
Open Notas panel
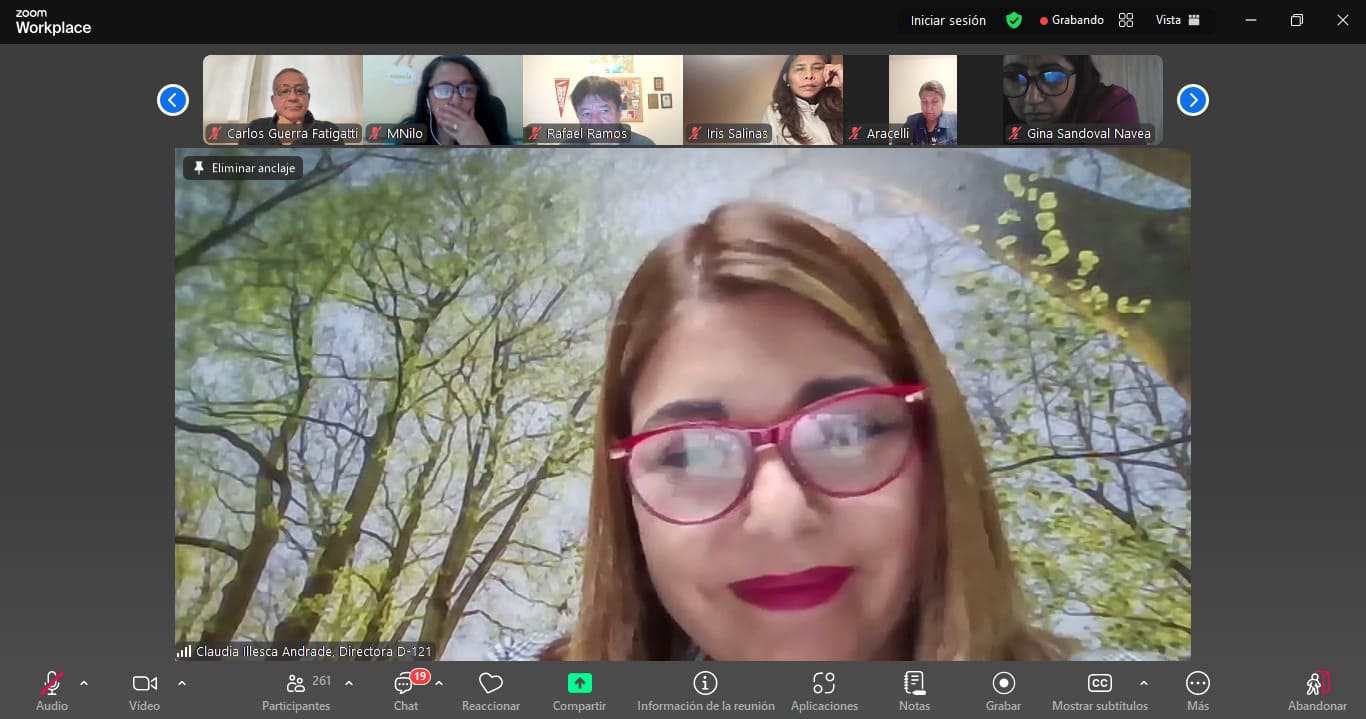pos(914,690)
